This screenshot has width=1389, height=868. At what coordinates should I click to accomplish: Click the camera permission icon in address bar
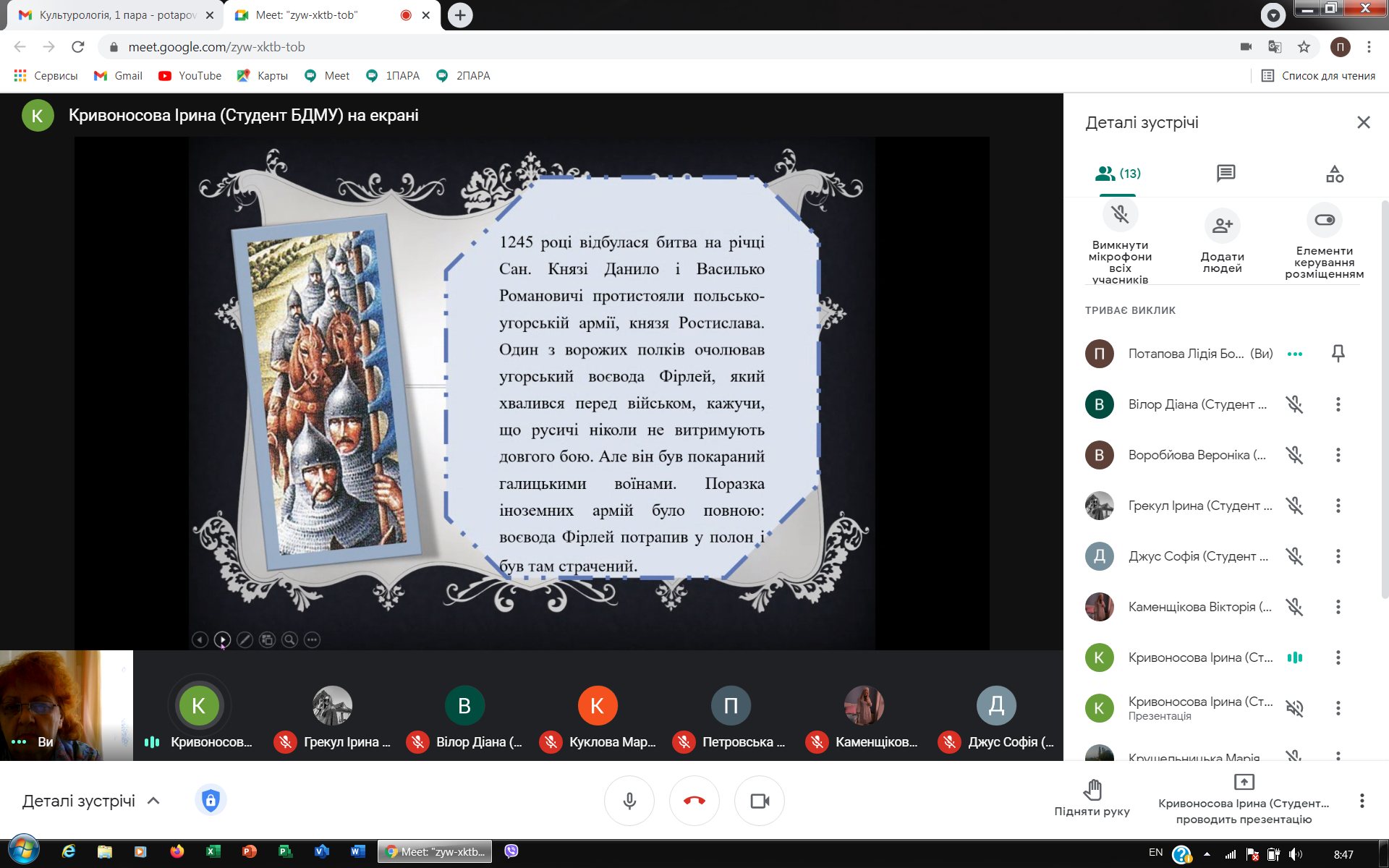tap(1246, 47)
